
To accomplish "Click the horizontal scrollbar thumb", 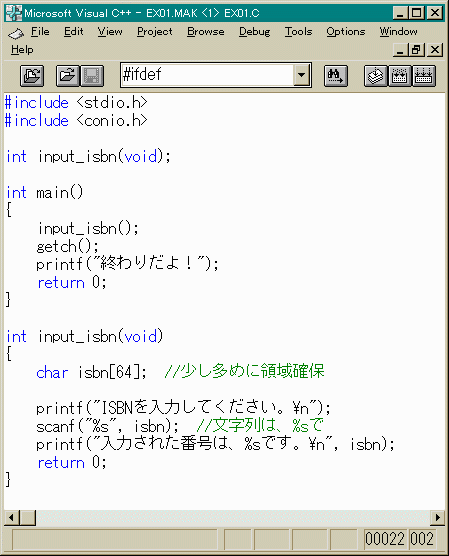I will [28, 518].
